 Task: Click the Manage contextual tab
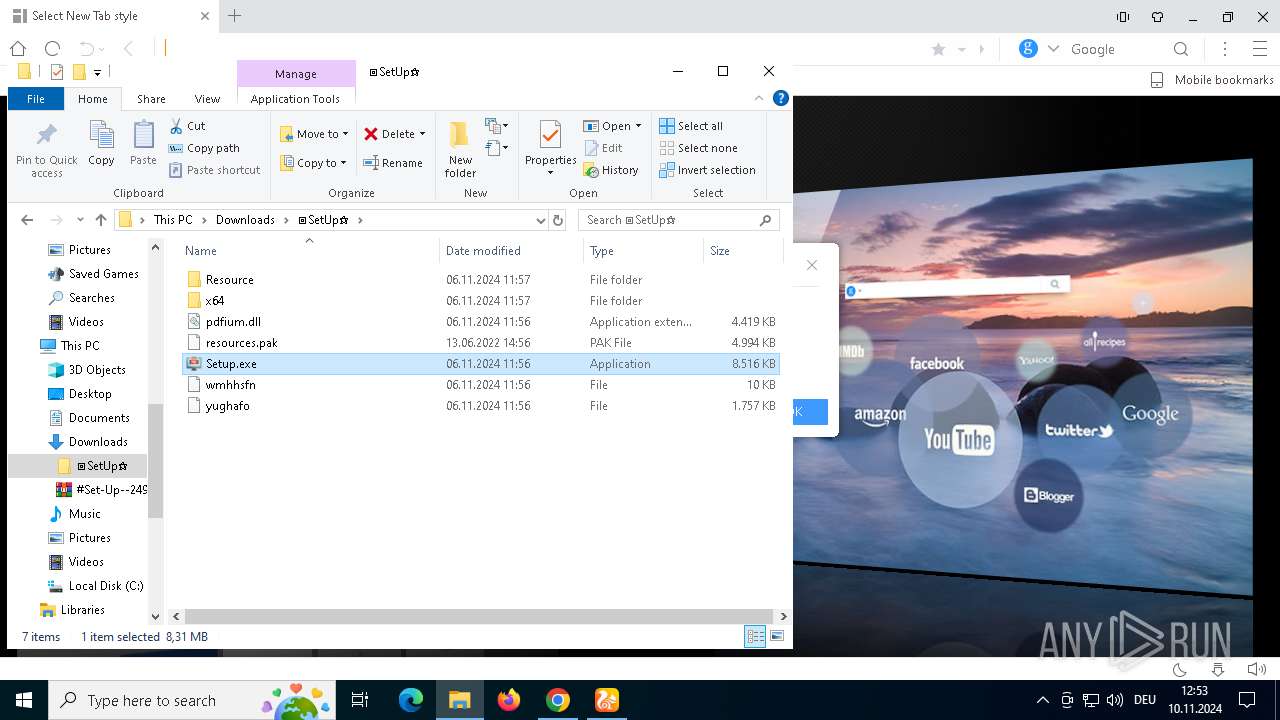[296, 73]
